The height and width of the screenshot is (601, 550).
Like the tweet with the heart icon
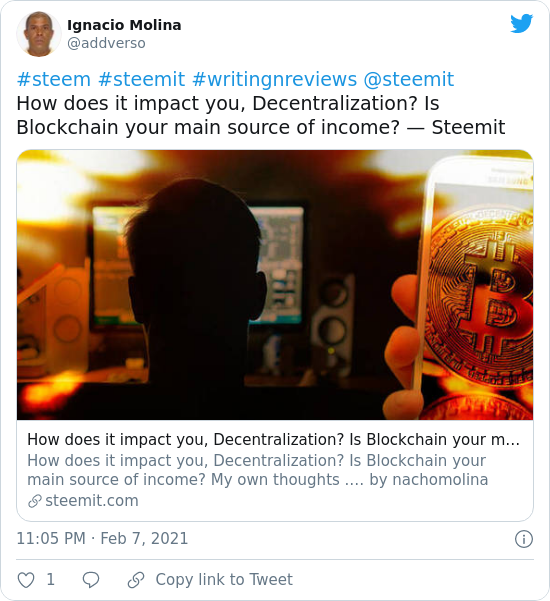pyautogui.click(x=26, y=580)
